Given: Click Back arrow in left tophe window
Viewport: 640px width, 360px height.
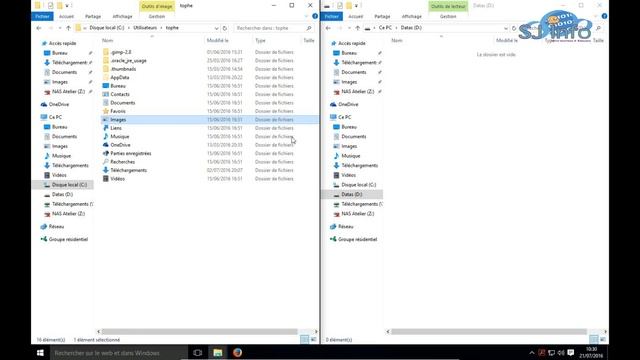Looking at the screenshot, I should (x=39, y=28).
